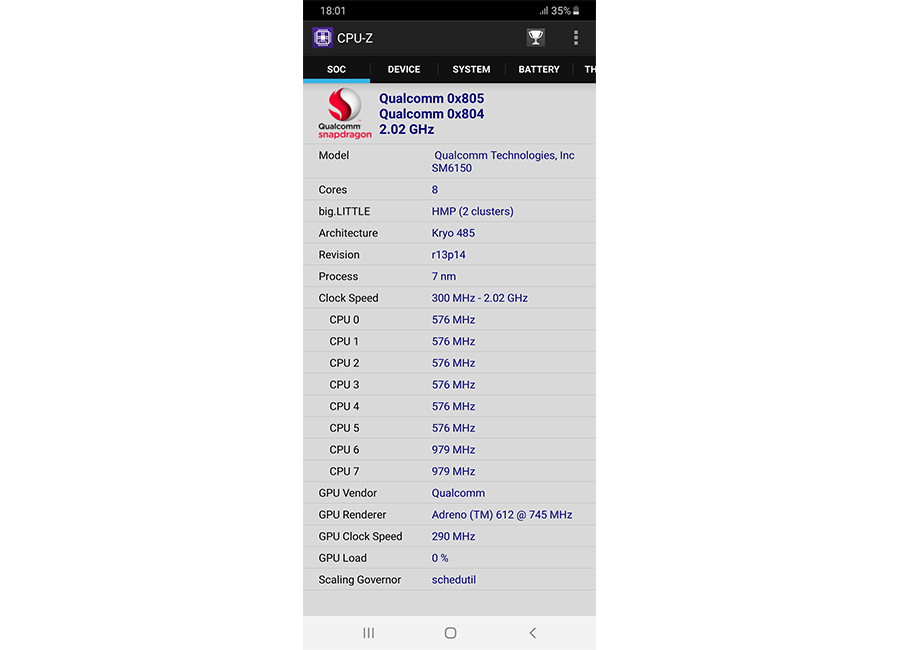Tap the schedutil governor value
This screenshot has height=650, width=900.
pos(453,579)
